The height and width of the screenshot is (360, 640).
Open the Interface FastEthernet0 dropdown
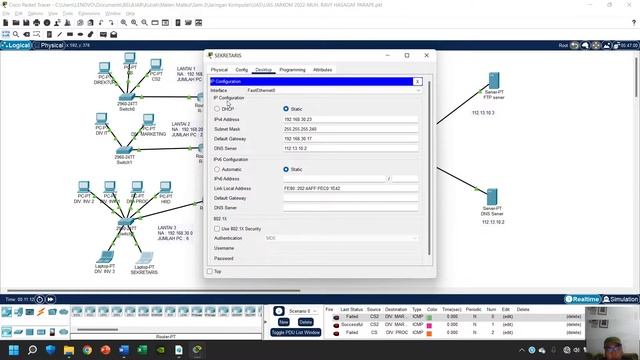tap(333, 90)
